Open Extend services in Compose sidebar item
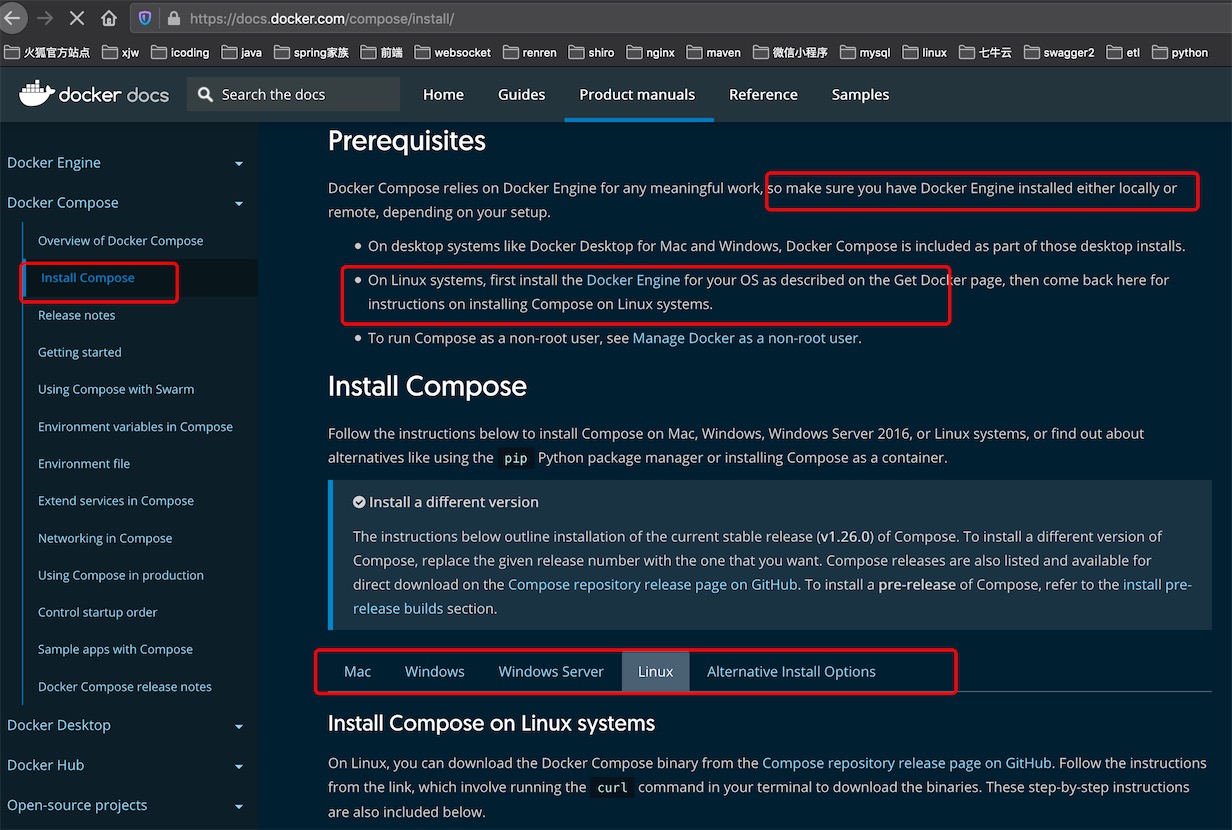This screenshot has height=830, width=1232. coord(116,500)
